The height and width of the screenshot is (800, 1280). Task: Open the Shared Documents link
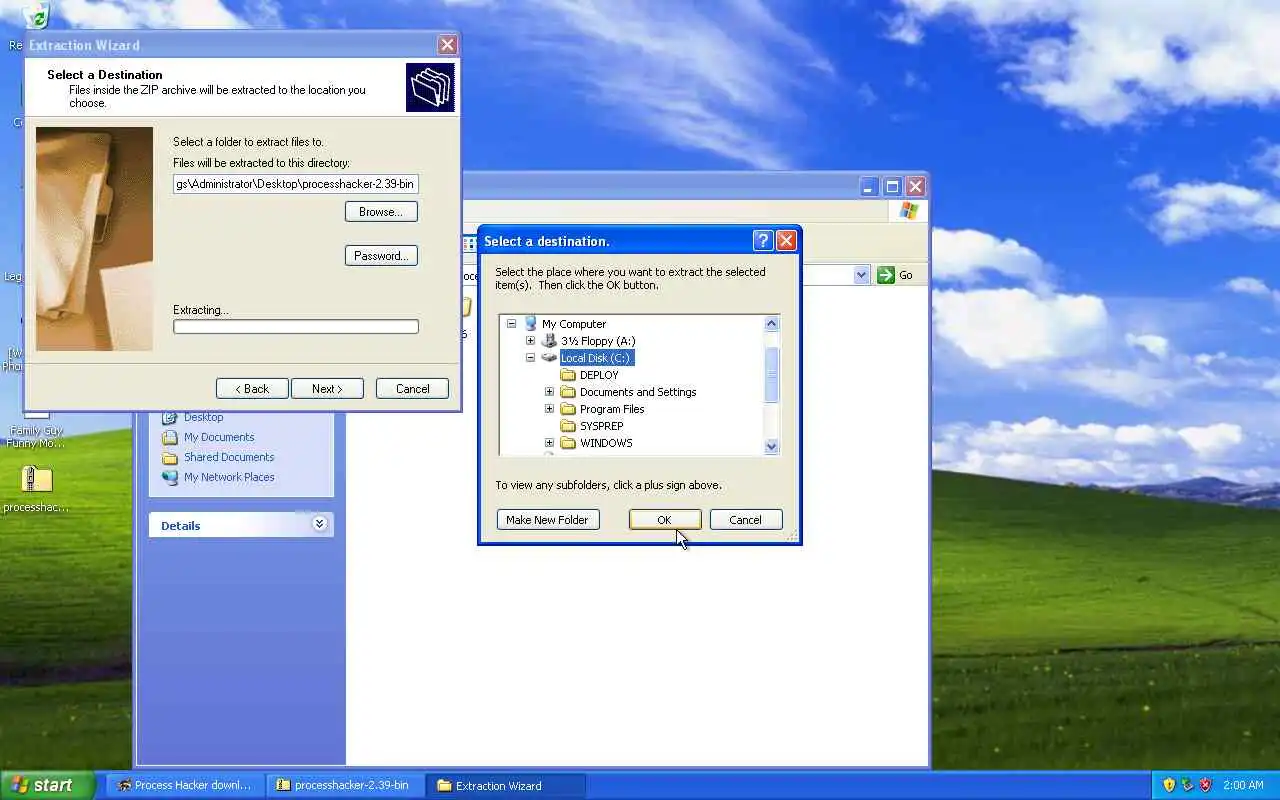click(x=229, y=457)
